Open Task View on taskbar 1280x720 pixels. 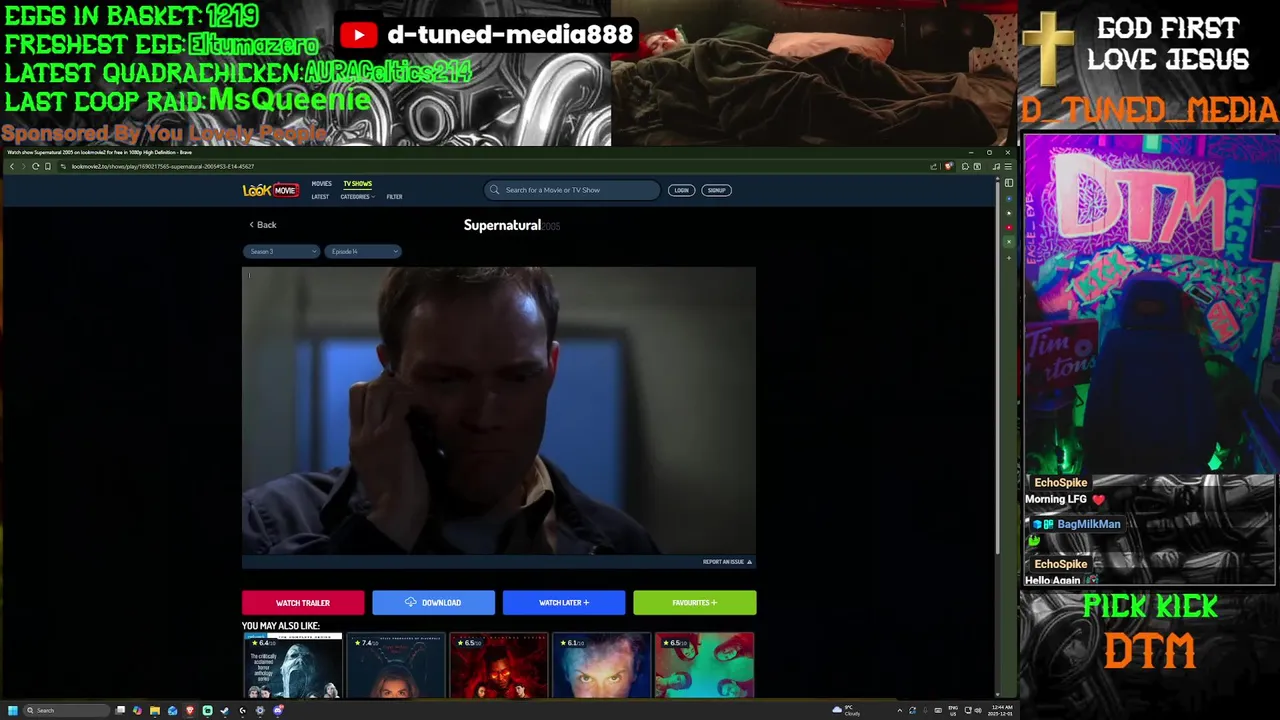point(120,710)
